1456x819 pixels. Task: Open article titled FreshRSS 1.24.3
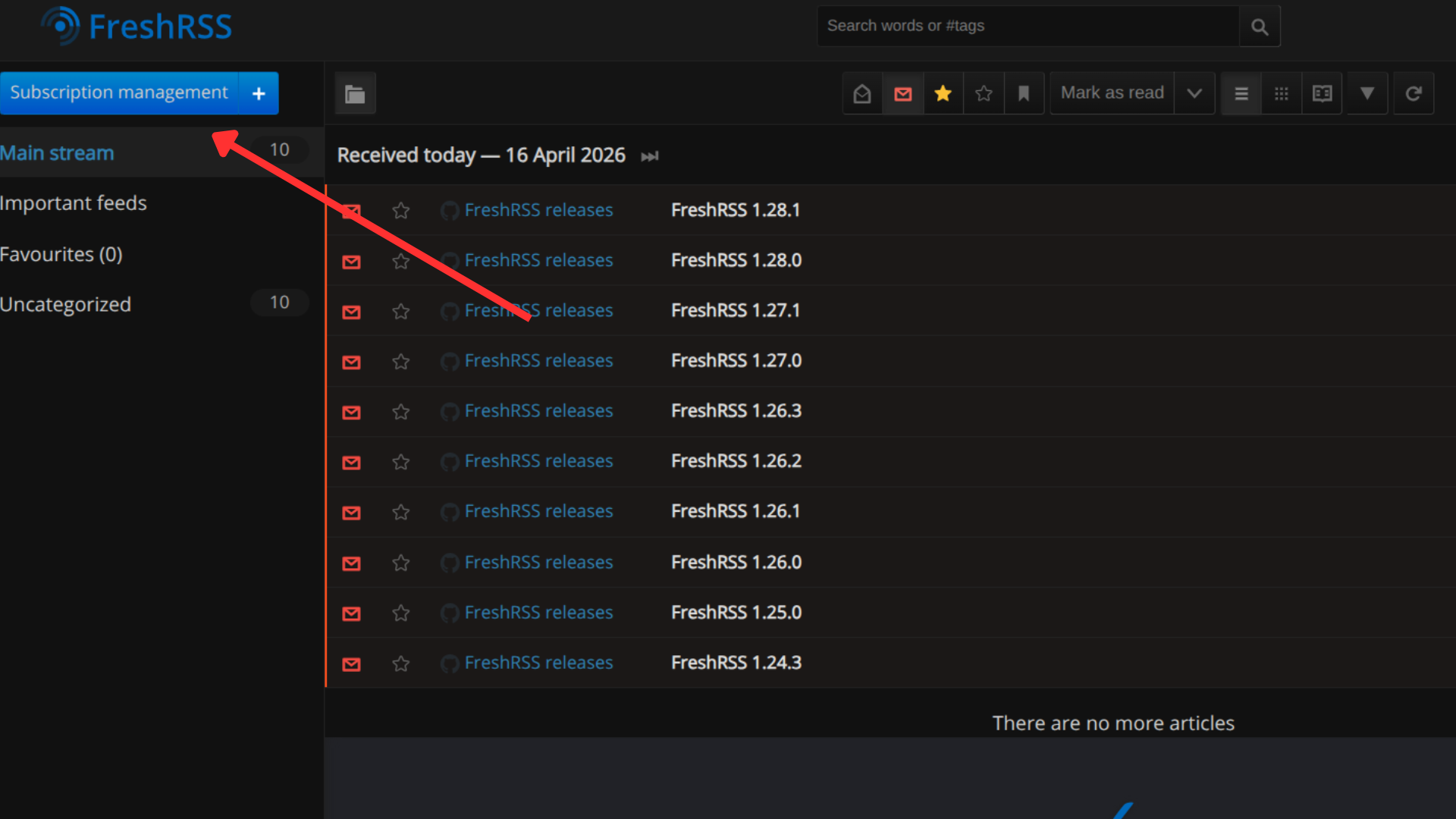[x=736, y=662]
